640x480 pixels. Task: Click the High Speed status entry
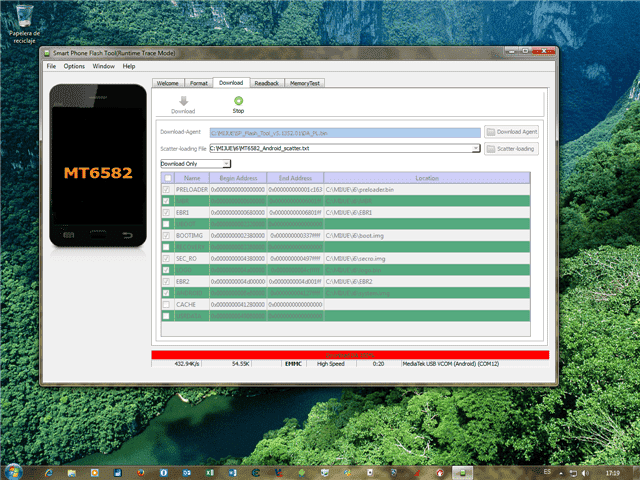331,364
